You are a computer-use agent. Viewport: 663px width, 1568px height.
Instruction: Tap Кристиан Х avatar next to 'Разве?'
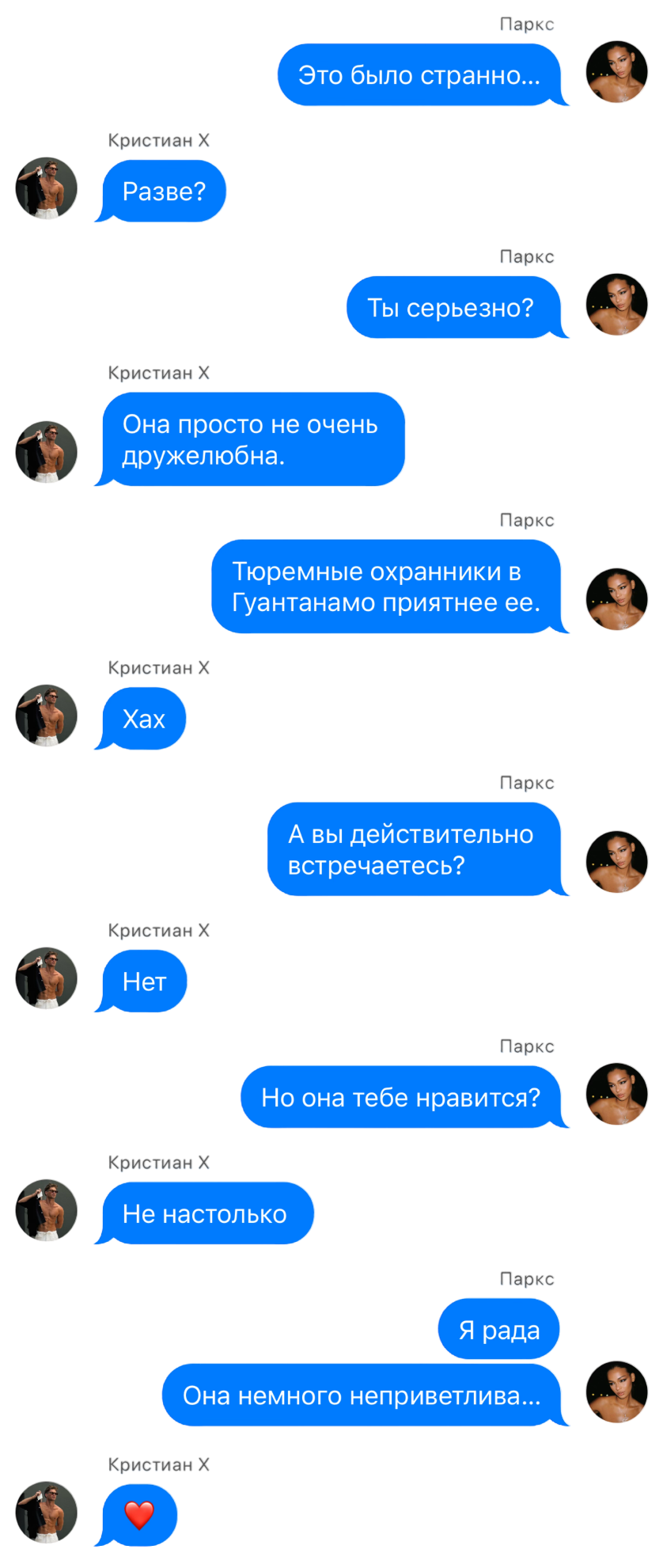click(x=47, y=188)
